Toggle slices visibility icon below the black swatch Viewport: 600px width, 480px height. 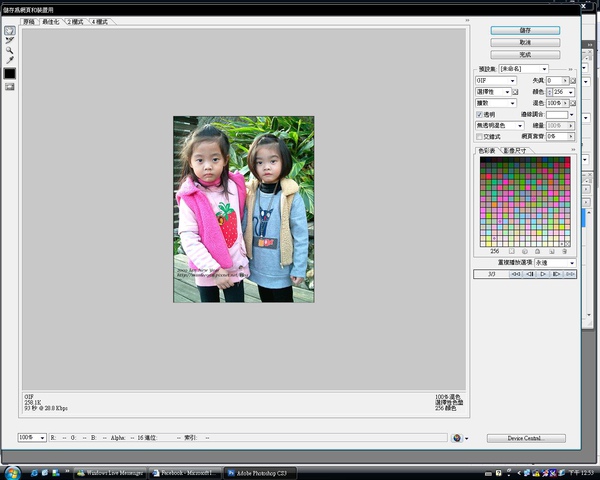(x=10, y=87)
